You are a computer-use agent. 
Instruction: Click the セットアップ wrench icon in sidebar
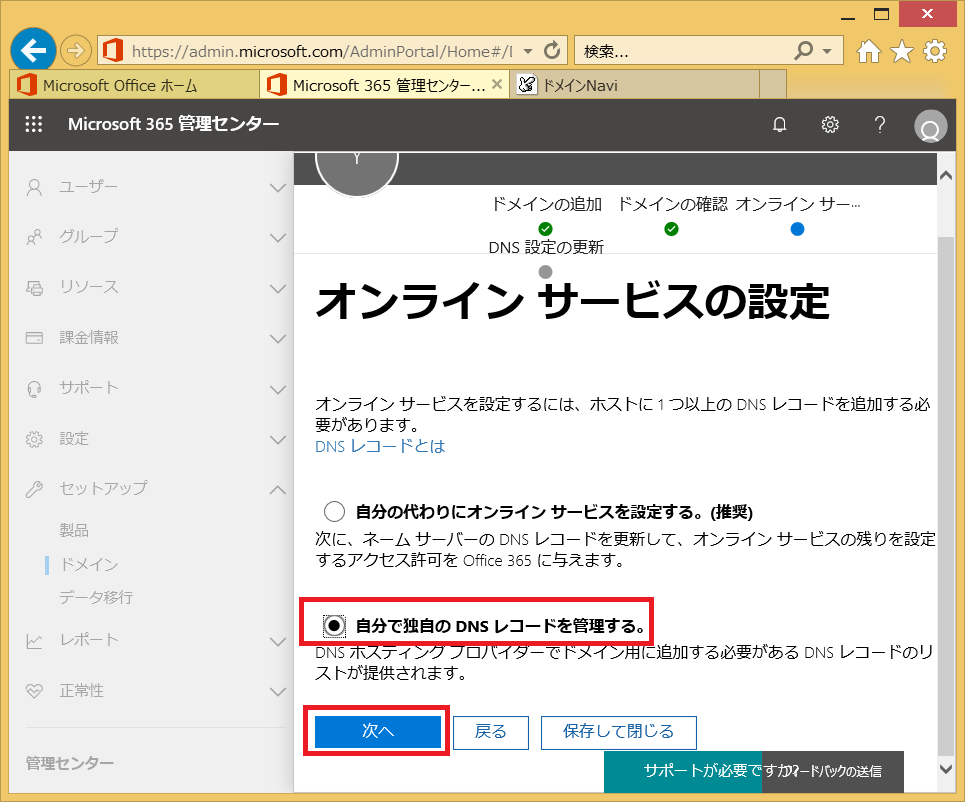pos(34,489)
